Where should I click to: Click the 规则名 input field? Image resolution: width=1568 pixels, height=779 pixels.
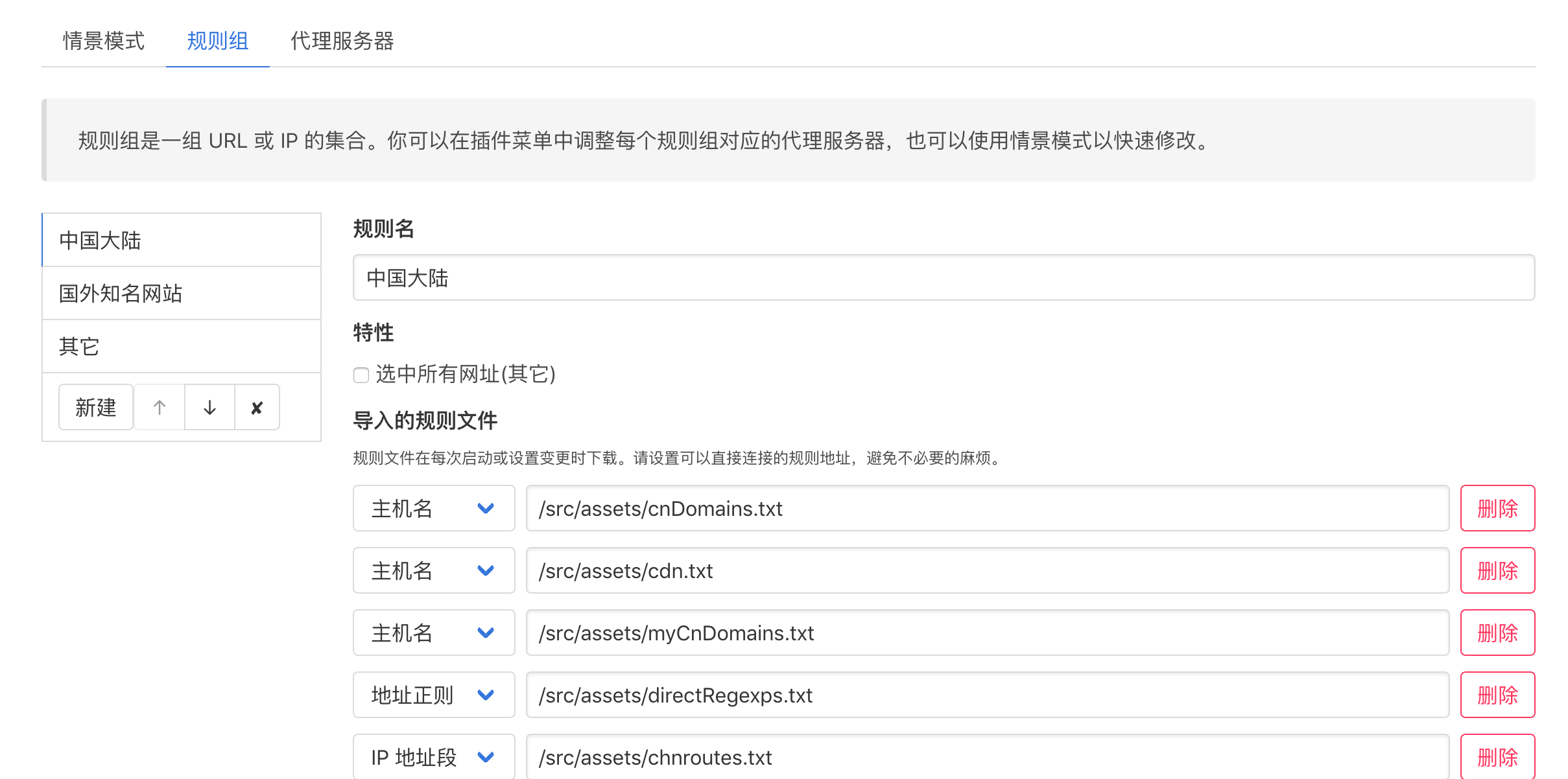943,277
